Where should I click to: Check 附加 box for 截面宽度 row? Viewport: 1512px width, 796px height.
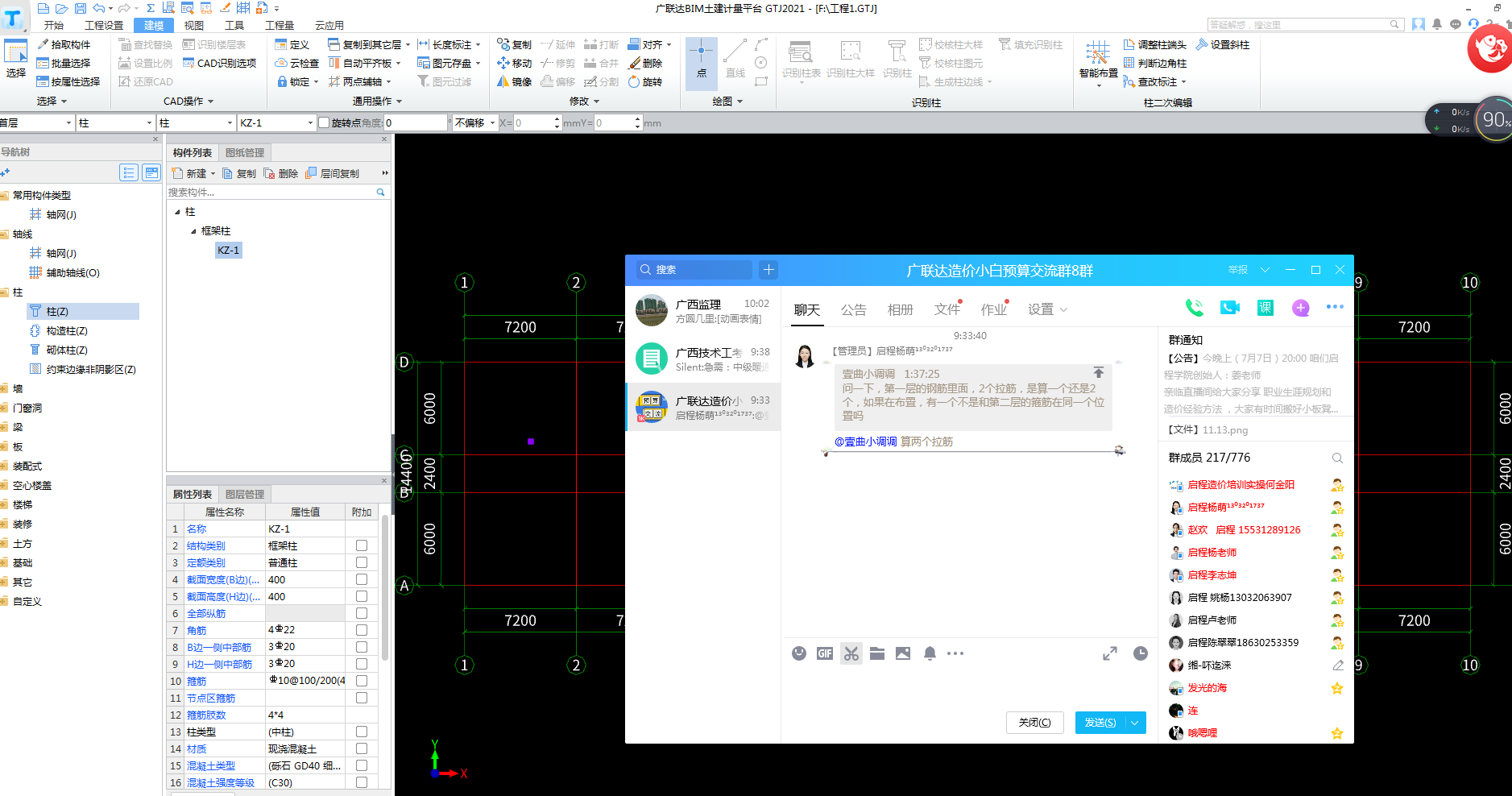[362, 579]
